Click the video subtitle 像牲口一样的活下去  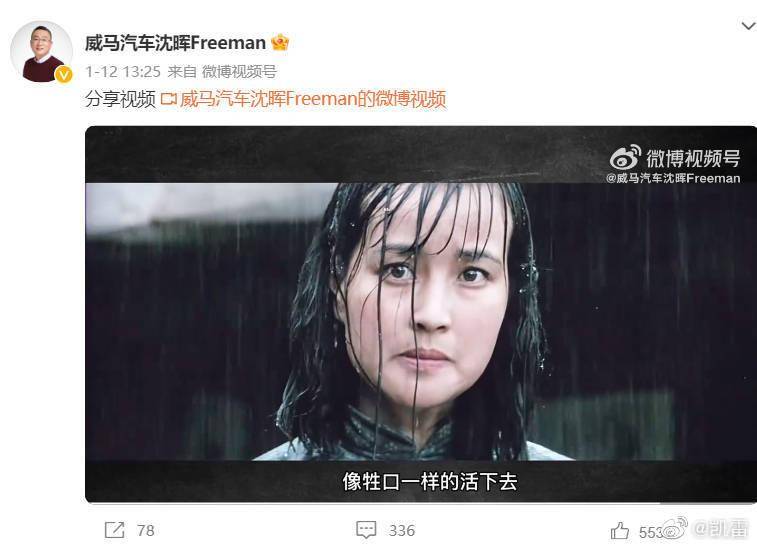(x=430, y=481)
